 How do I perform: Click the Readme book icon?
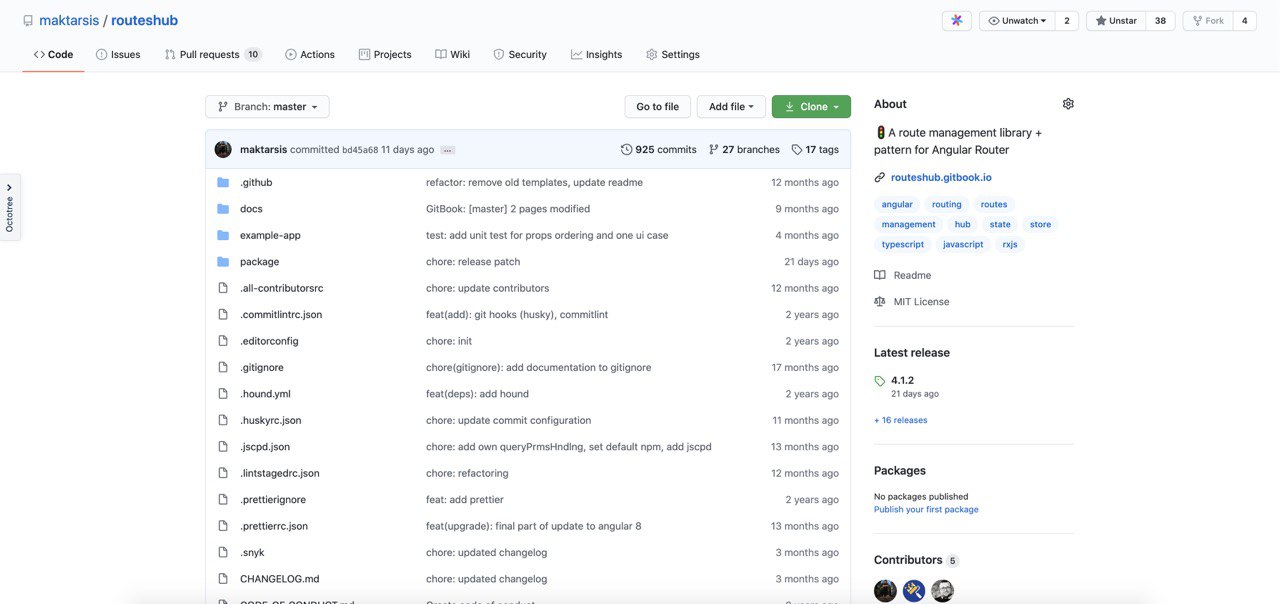pyautogui.click(x=880, y=275)
